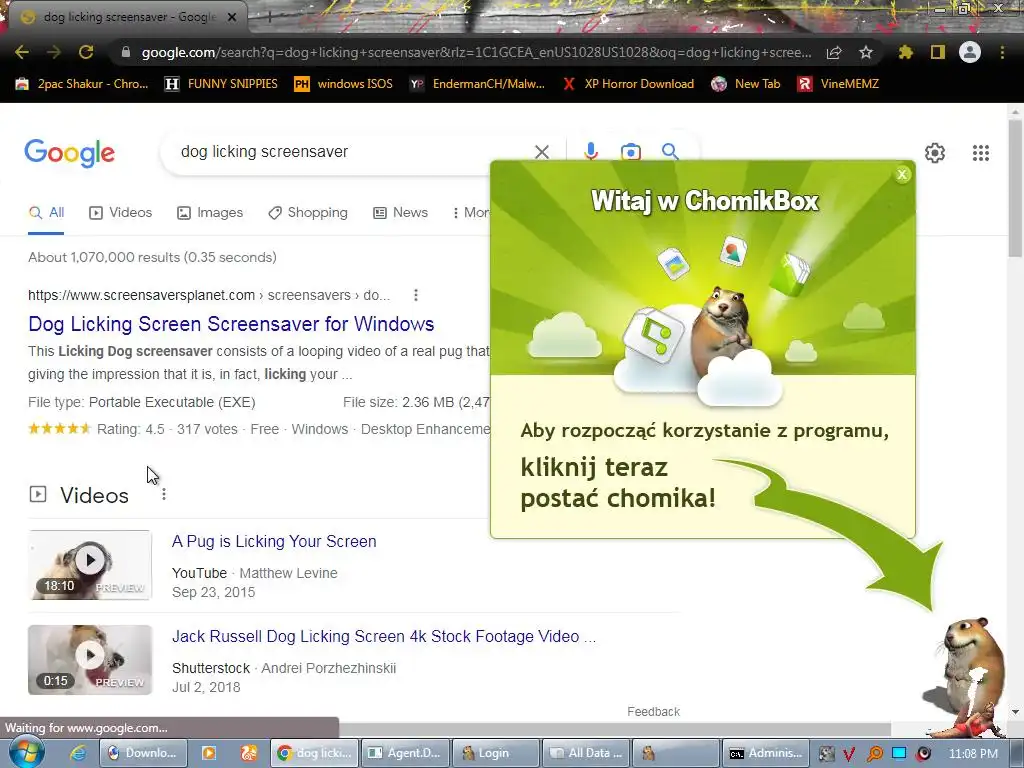Open the New Tab bookmark

coord(746,84)
